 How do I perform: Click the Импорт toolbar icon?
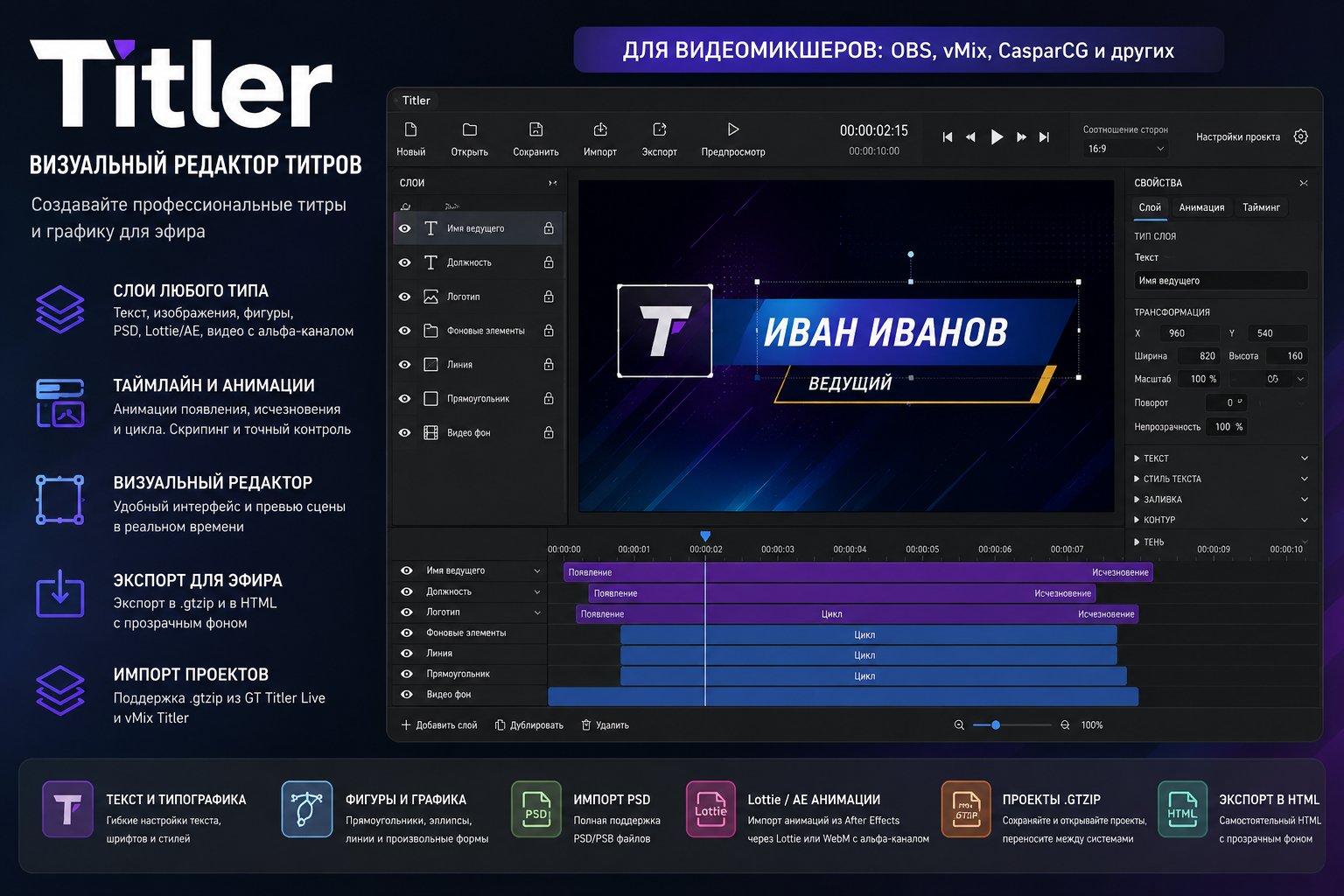600,129
